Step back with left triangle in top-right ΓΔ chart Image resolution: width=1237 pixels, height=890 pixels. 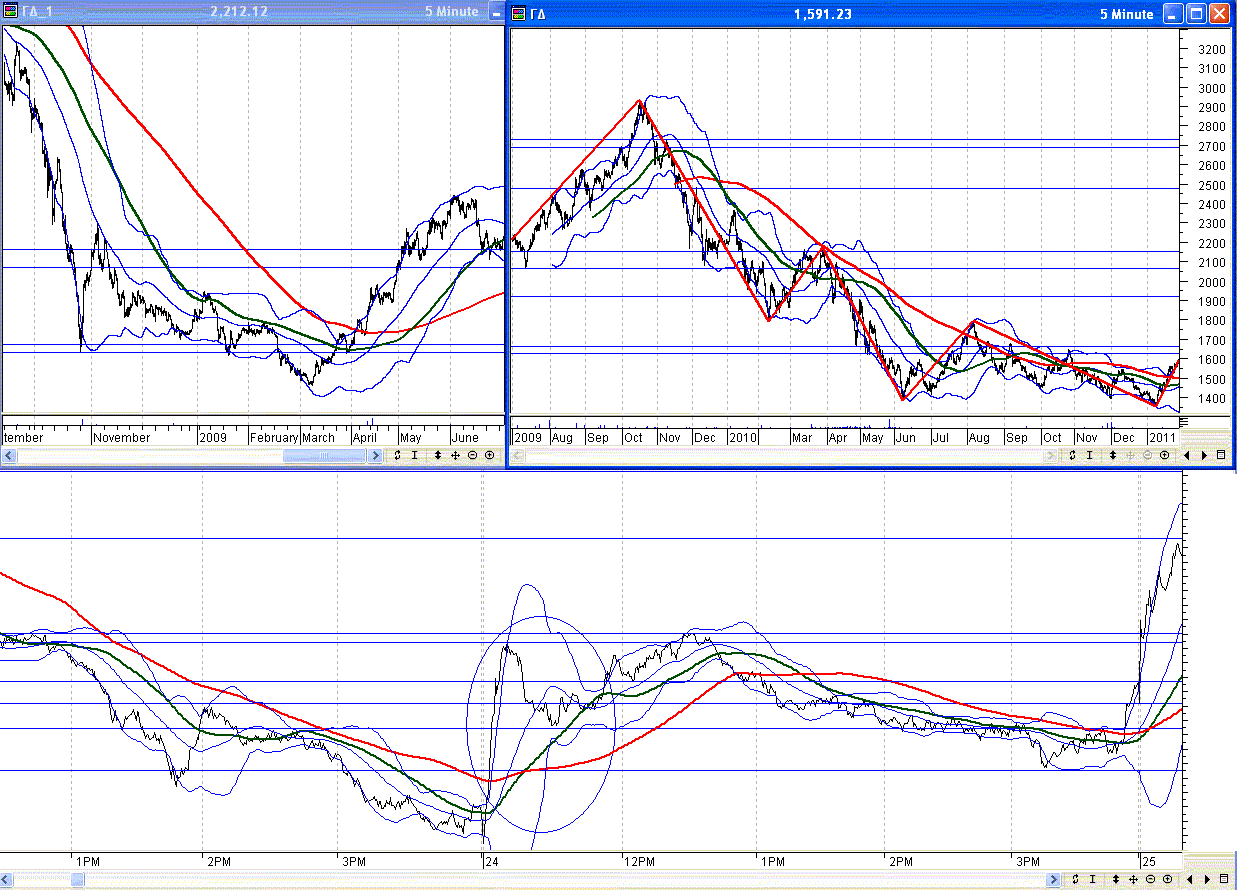(1188, 455)
